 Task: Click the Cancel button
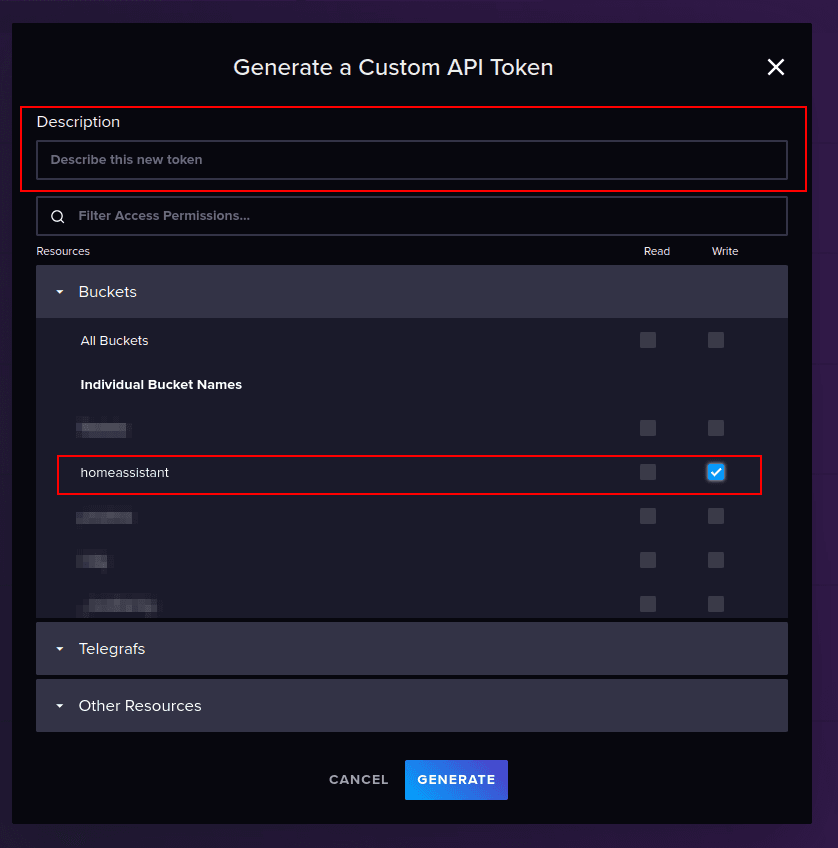358,779
